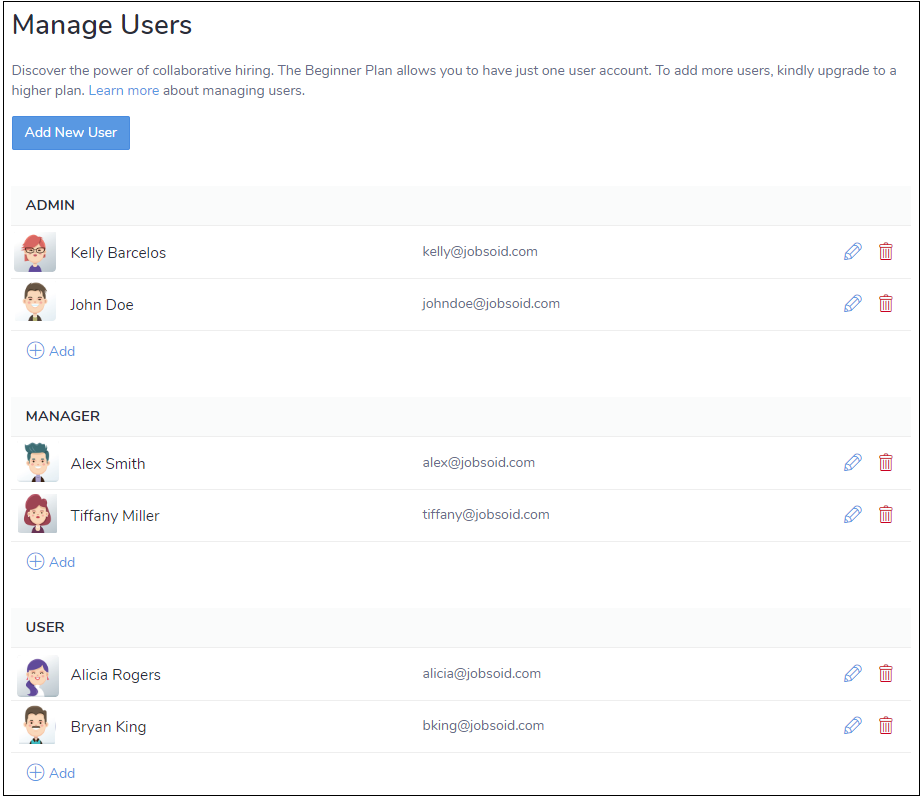The height and width of the screenshot is (799, 923).
Task: Edit Kelly Barcelos with the pencil icon
Action: (x=852, y=252)
